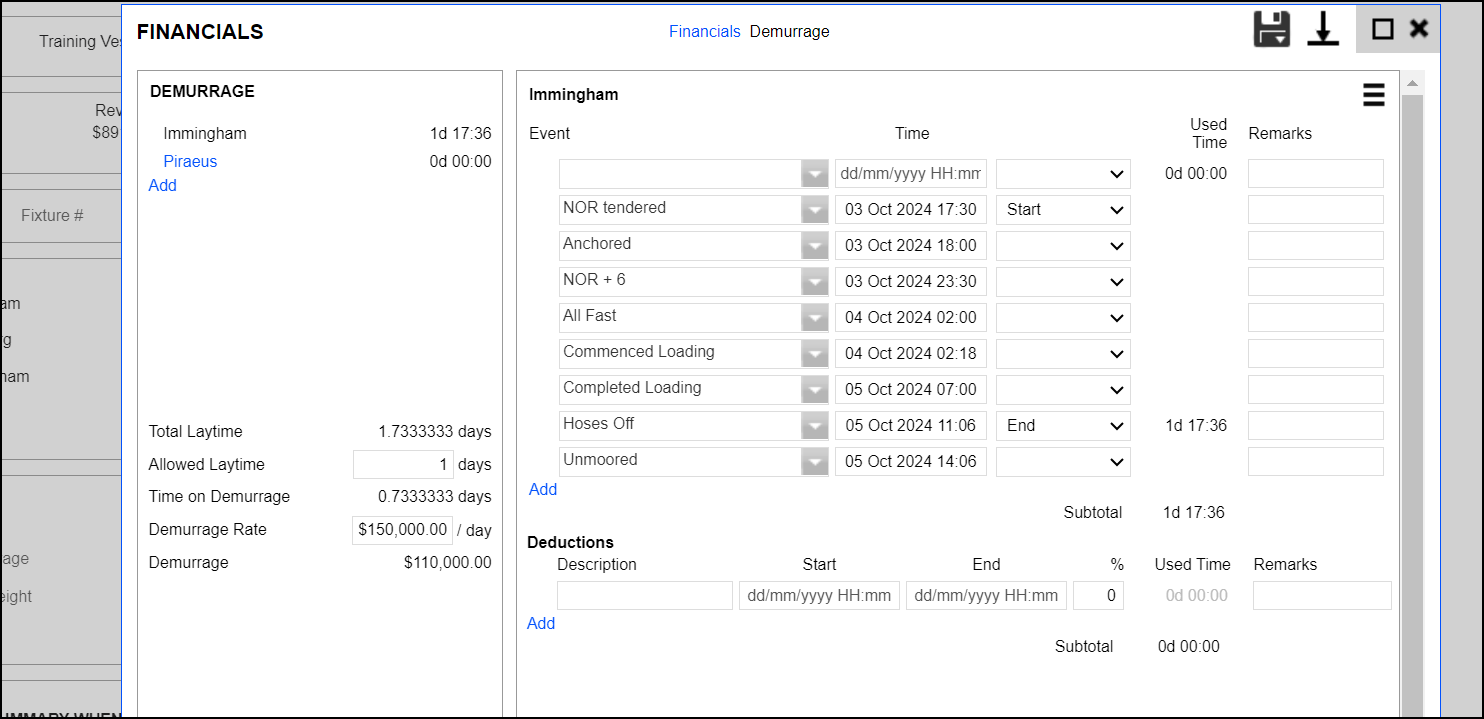Screen dimensions: 1484x719
Task: Open the End type dropdown for Hoses Off
Action: pos(1063,426)
